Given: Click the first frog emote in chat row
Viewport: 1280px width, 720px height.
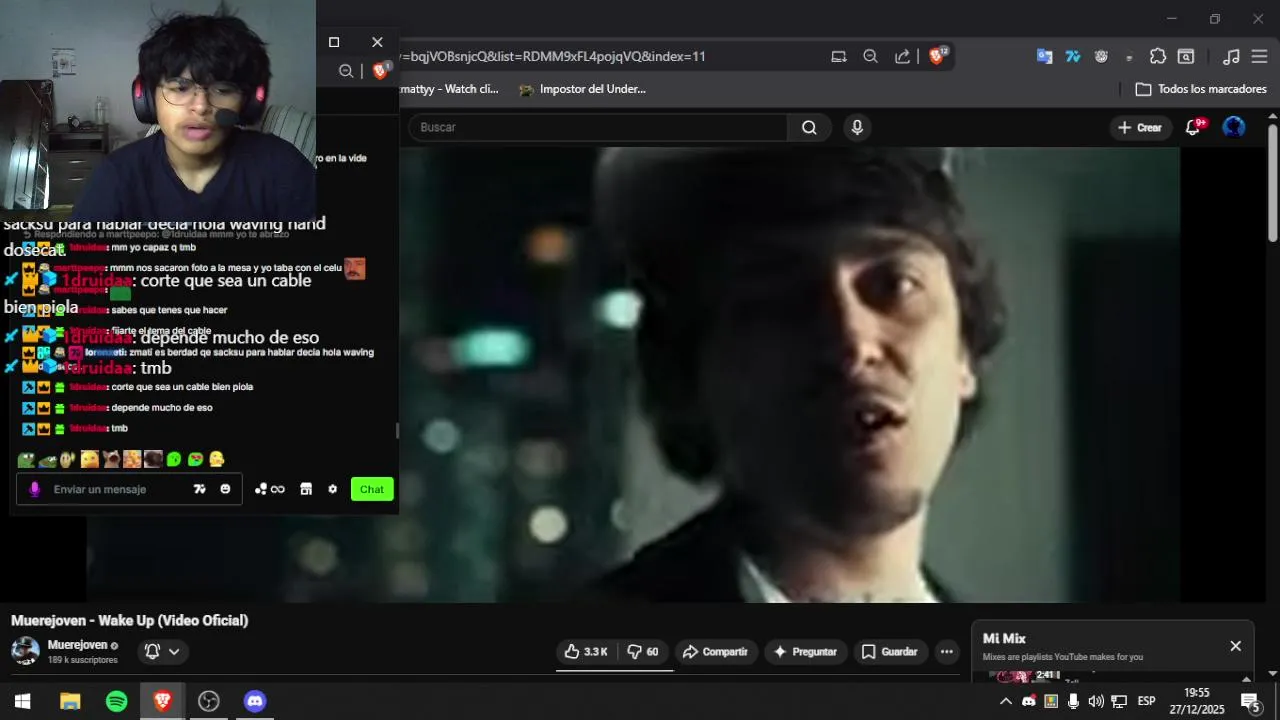Looking at the screenshot, I should [x=25, y=459].
